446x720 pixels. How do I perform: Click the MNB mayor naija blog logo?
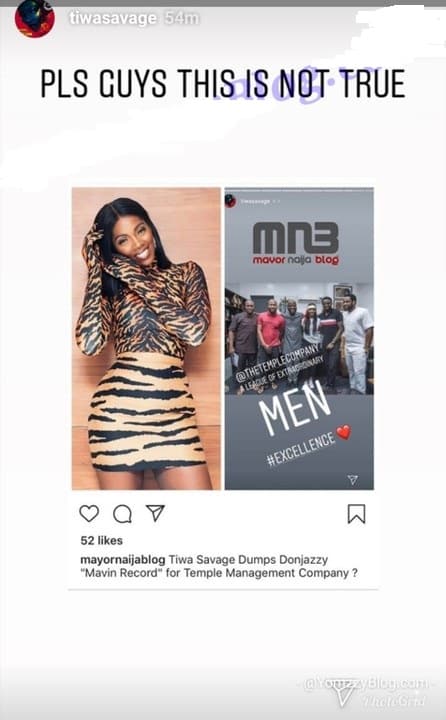[x=296, y=243]
